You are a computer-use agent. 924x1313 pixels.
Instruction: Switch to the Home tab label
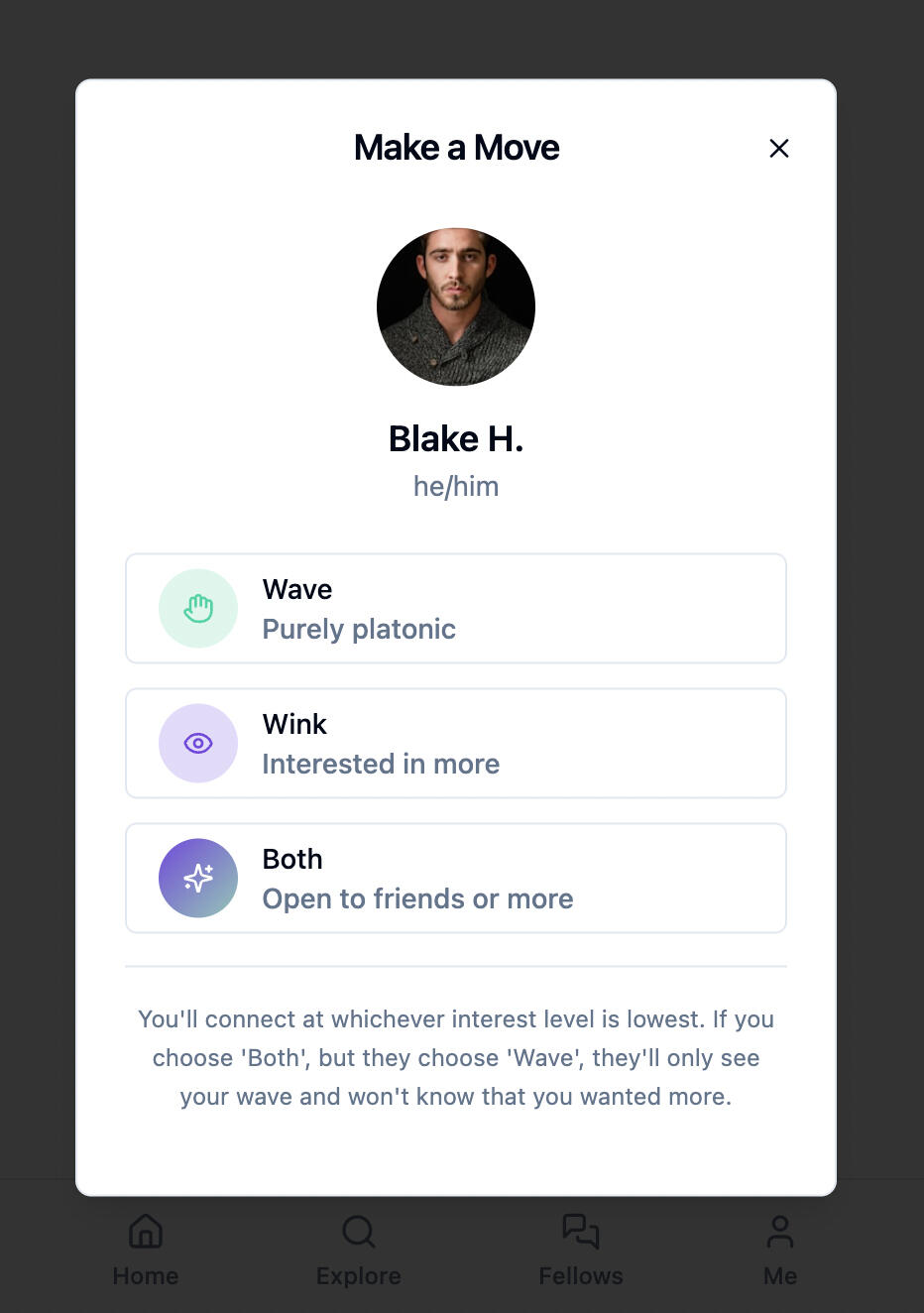coord(146,1275)
